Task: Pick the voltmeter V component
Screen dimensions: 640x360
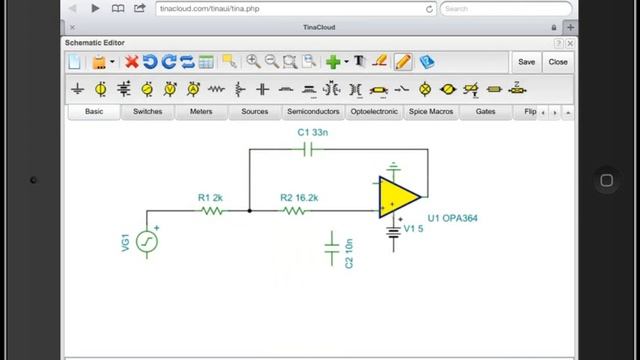Action: coord(170,89)
